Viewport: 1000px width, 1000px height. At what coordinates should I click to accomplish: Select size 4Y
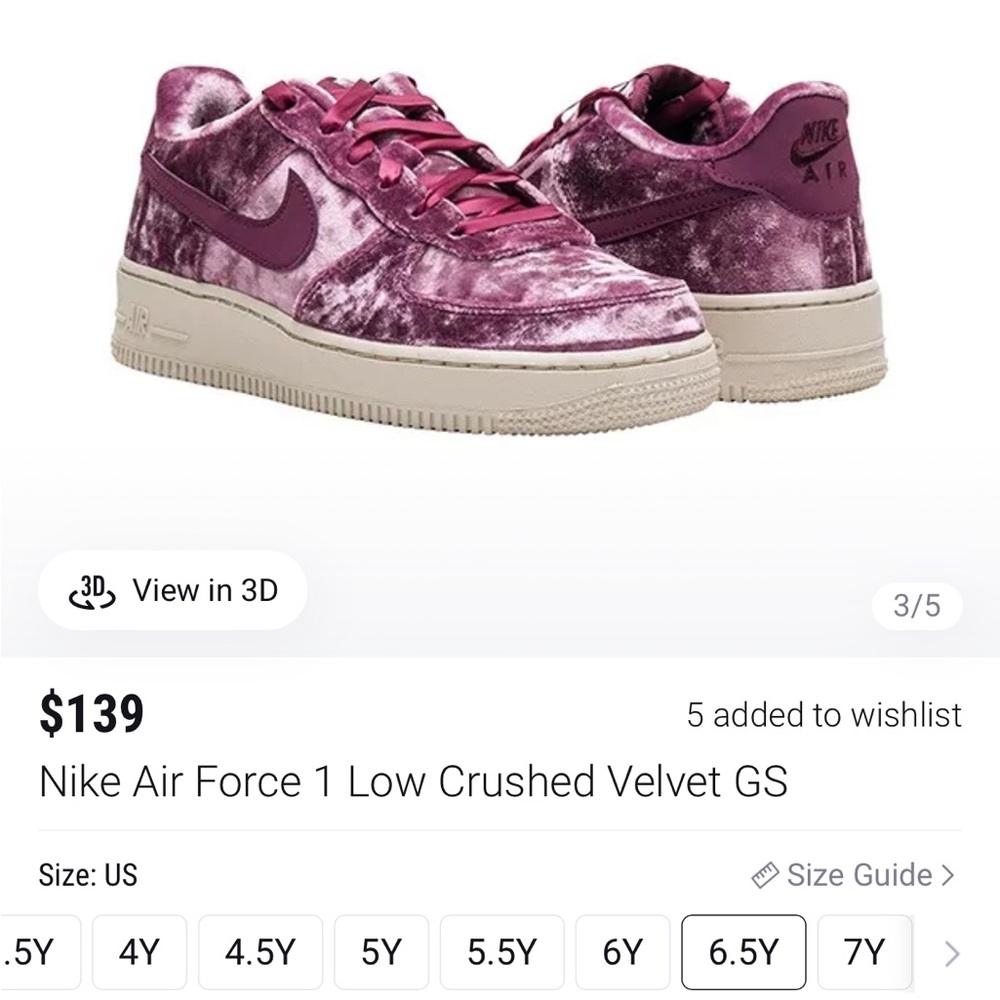click(139, 952)
